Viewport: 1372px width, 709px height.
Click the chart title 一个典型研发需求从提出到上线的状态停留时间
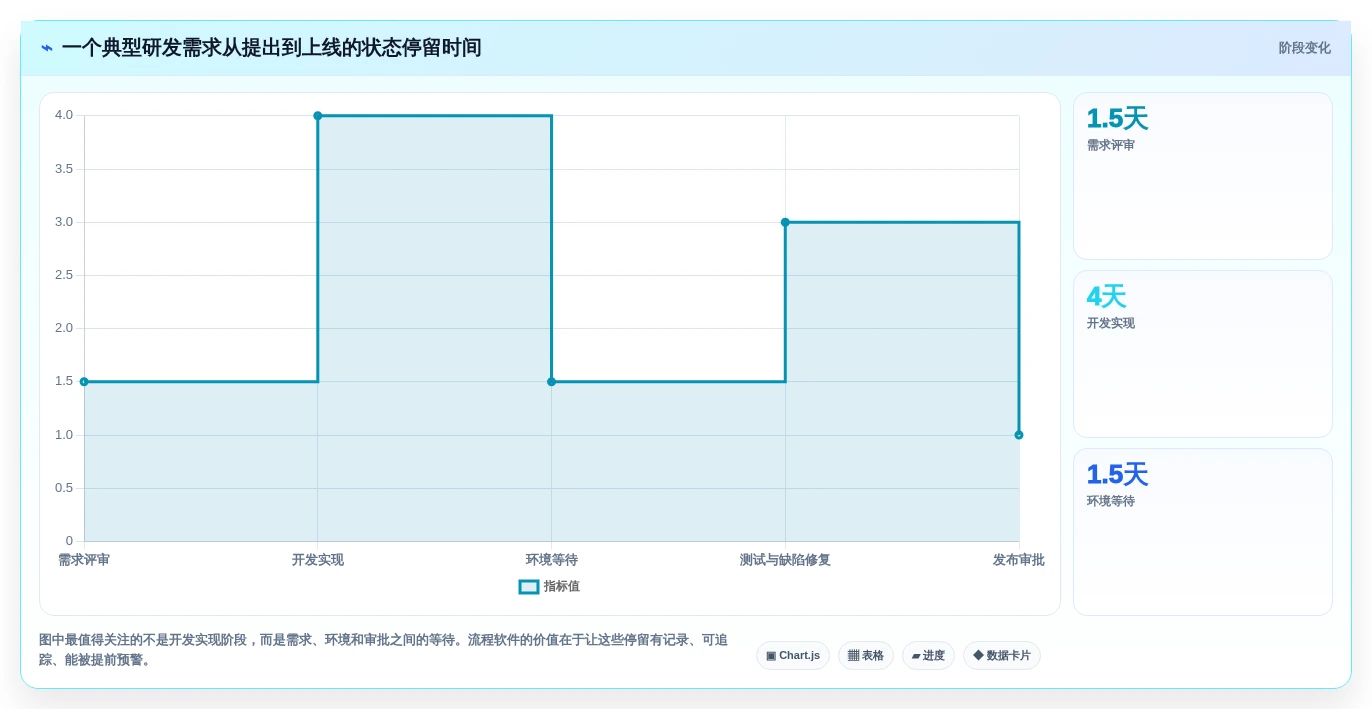(272, 48)
